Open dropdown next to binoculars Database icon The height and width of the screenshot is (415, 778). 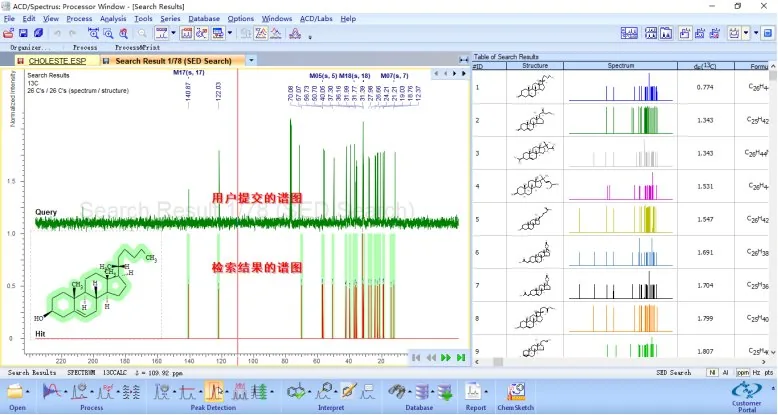tap(409, 392)
